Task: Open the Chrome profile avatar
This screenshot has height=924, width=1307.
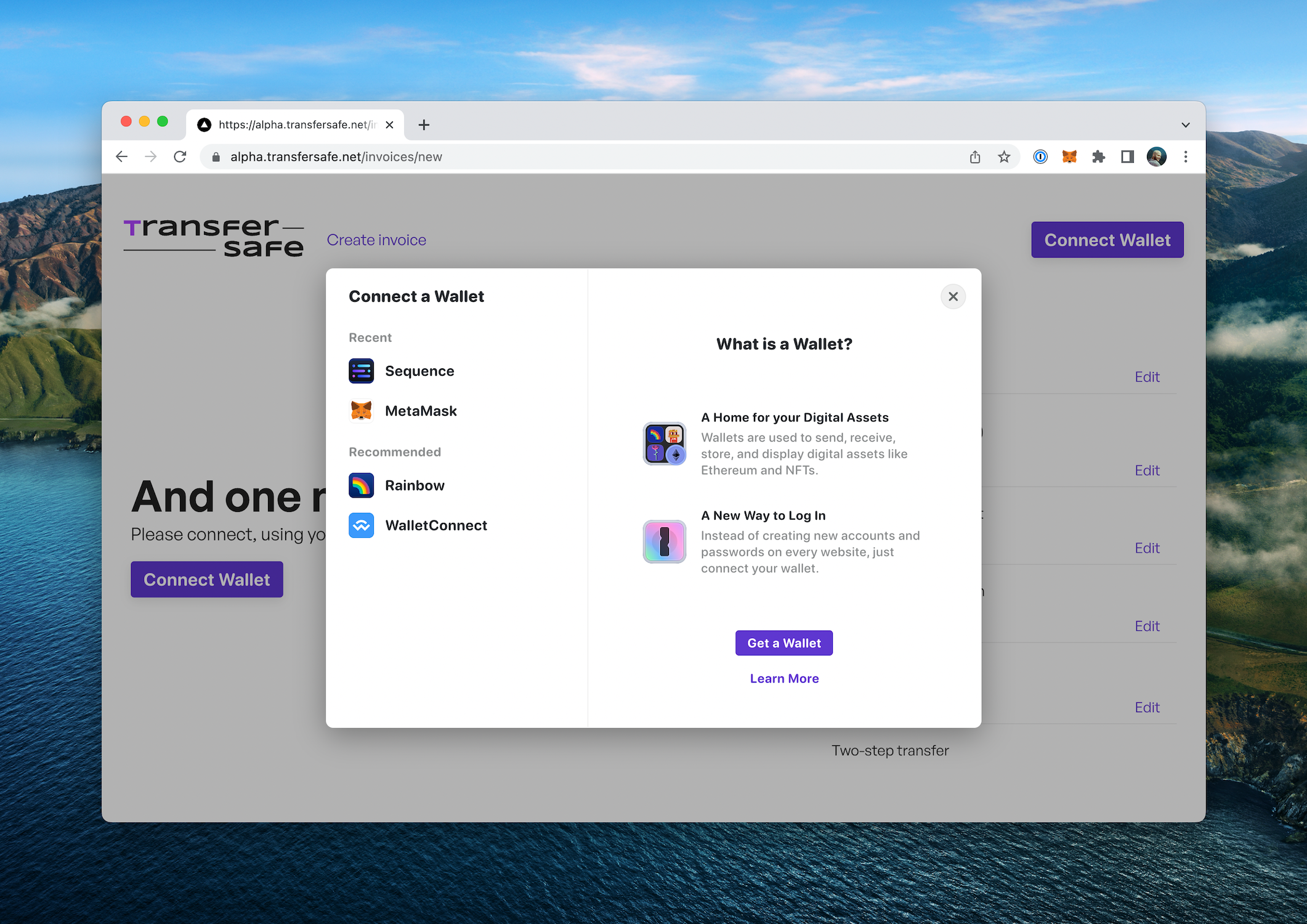Action: [x=1156, y=157]
